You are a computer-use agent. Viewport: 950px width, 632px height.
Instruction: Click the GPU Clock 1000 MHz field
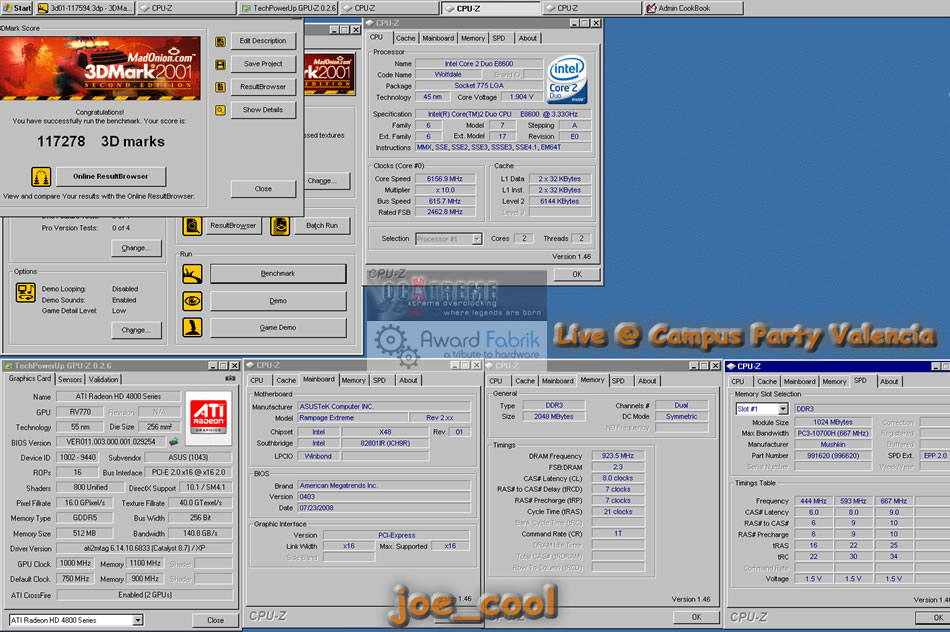tap(76, 564)
